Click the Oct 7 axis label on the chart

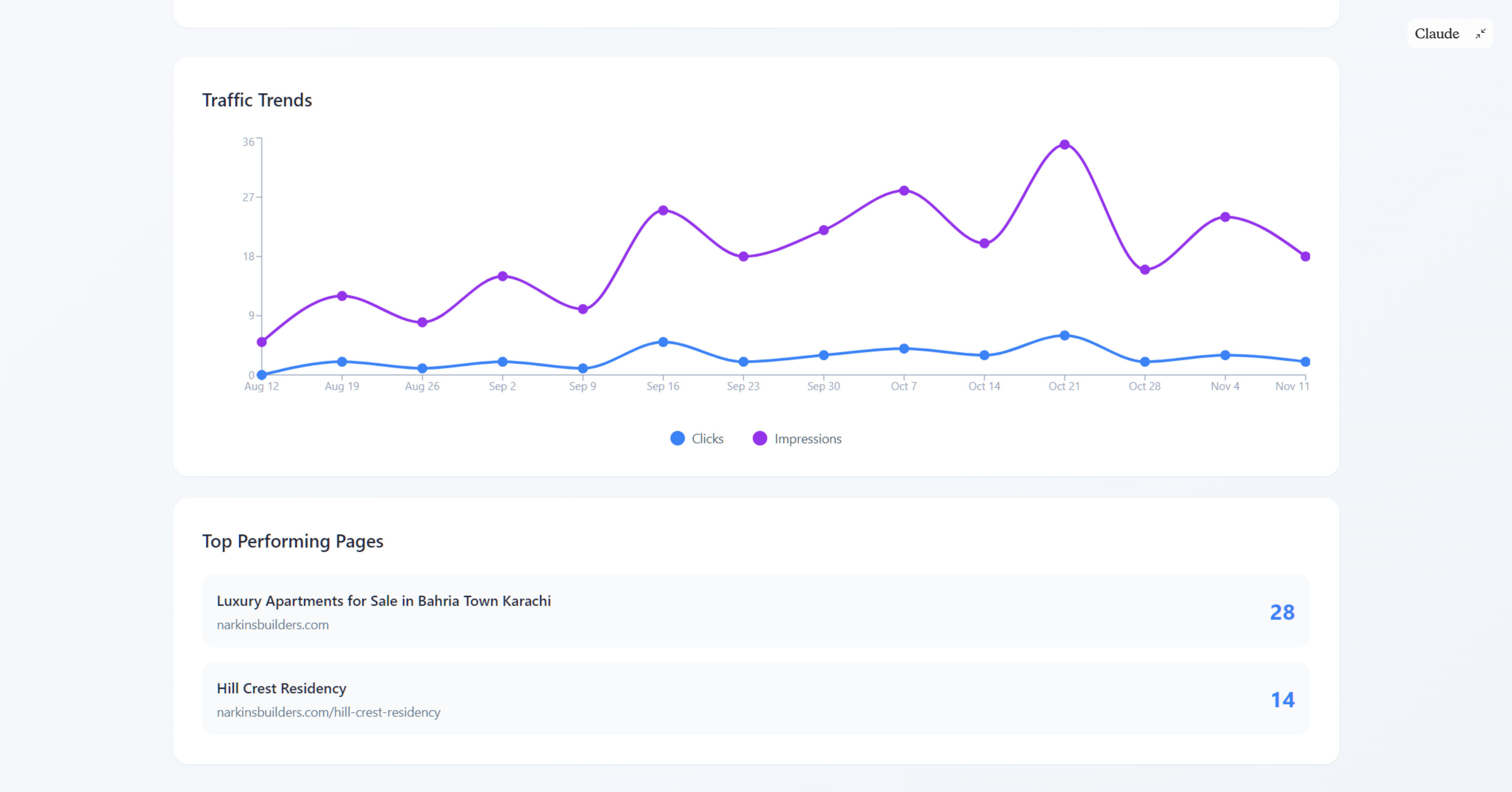coord(903,386)
